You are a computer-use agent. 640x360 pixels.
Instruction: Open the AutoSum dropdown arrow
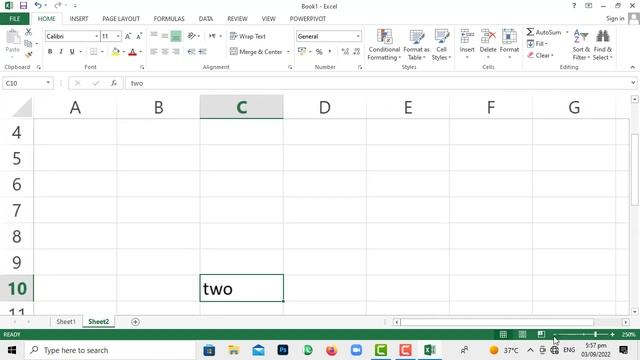[567, 32]
